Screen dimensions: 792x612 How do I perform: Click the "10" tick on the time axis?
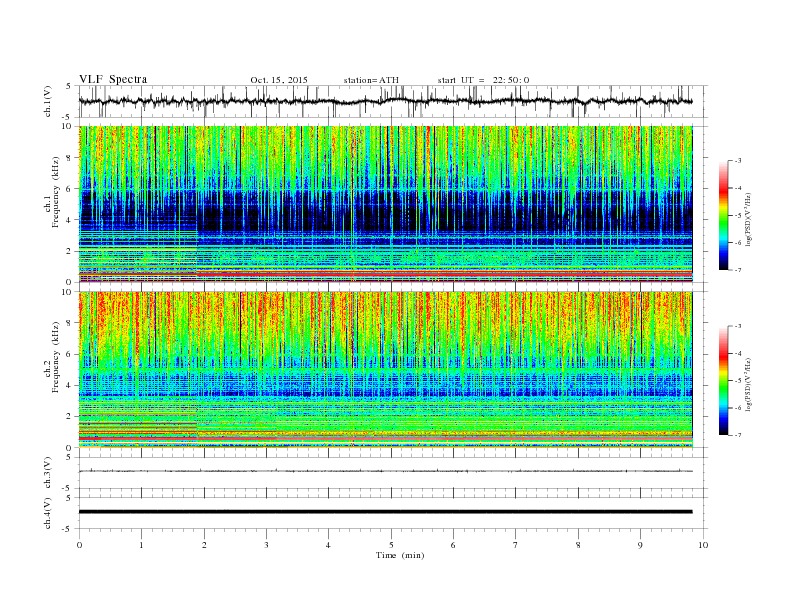(x=703, y=545)
